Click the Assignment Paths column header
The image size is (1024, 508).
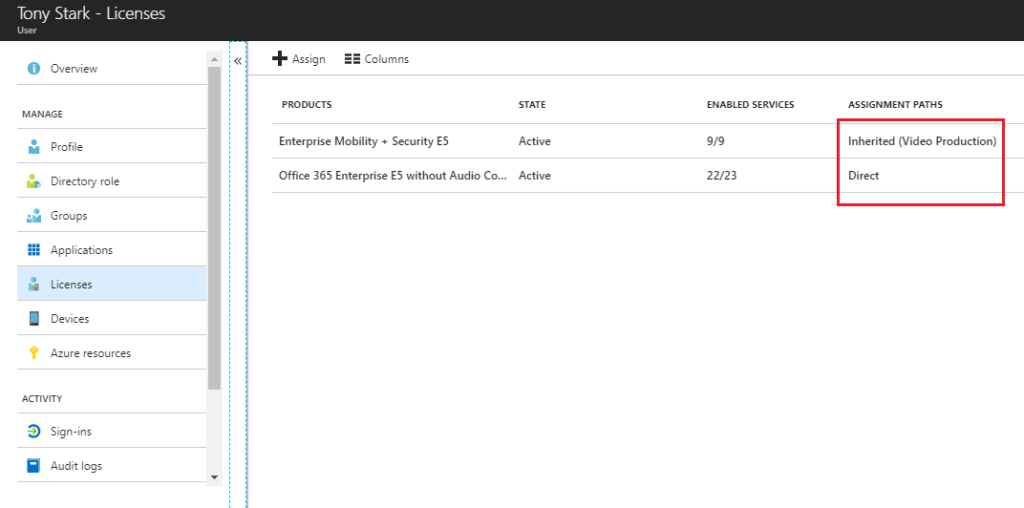(x=895, y=105)
